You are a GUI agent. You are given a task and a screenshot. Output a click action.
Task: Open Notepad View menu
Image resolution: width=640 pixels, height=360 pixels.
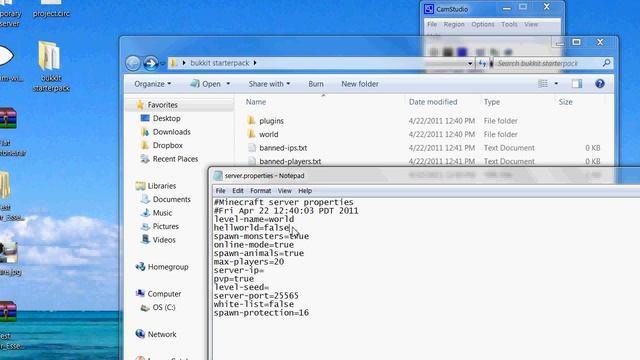tap(284, 191)
